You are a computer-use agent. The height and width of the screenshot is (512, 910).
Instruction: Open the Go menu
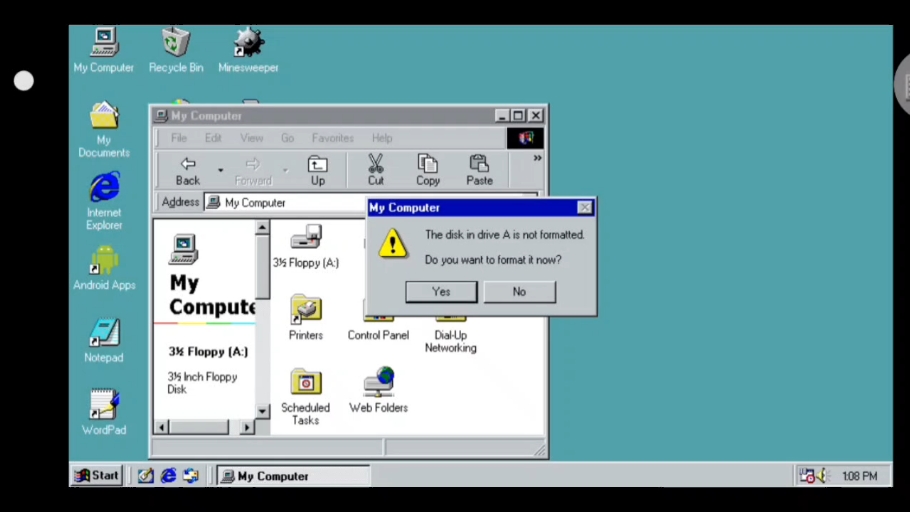pos(287,138)
